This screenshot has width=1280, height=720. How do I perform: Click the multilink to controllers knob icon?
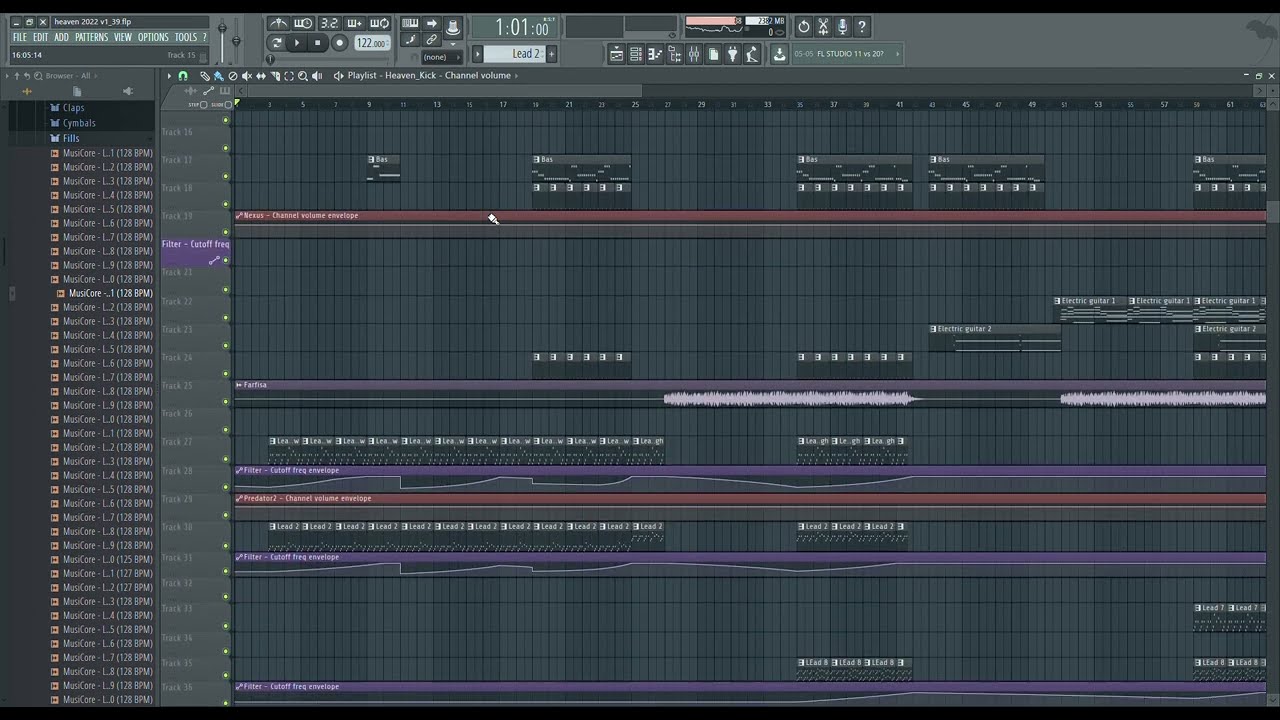coord(453,26)
